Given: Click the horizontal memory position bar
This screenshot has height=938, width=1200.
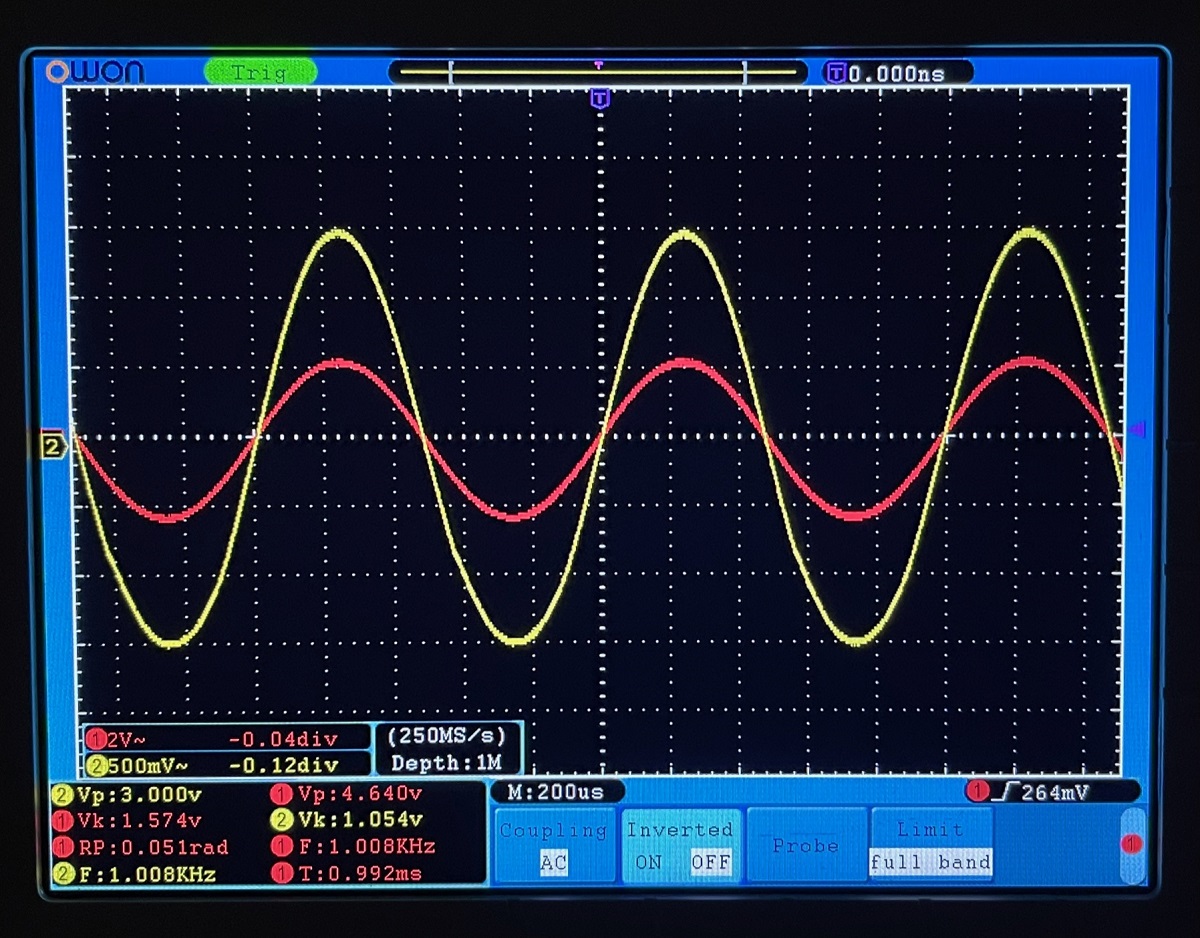Looking at the screenshot, I should click(598, 72).
